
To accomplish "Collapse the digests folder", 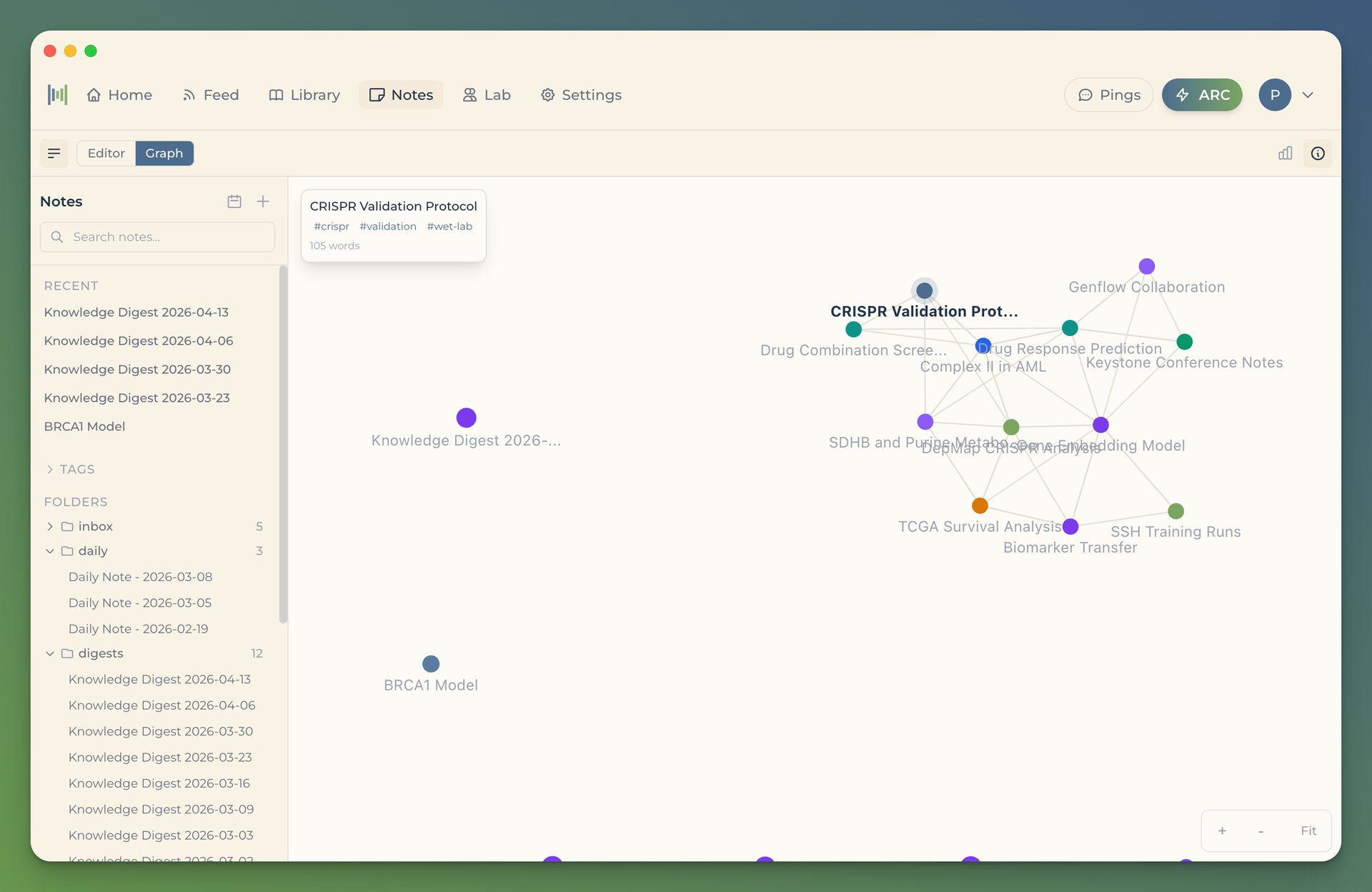I will (50, 653).
